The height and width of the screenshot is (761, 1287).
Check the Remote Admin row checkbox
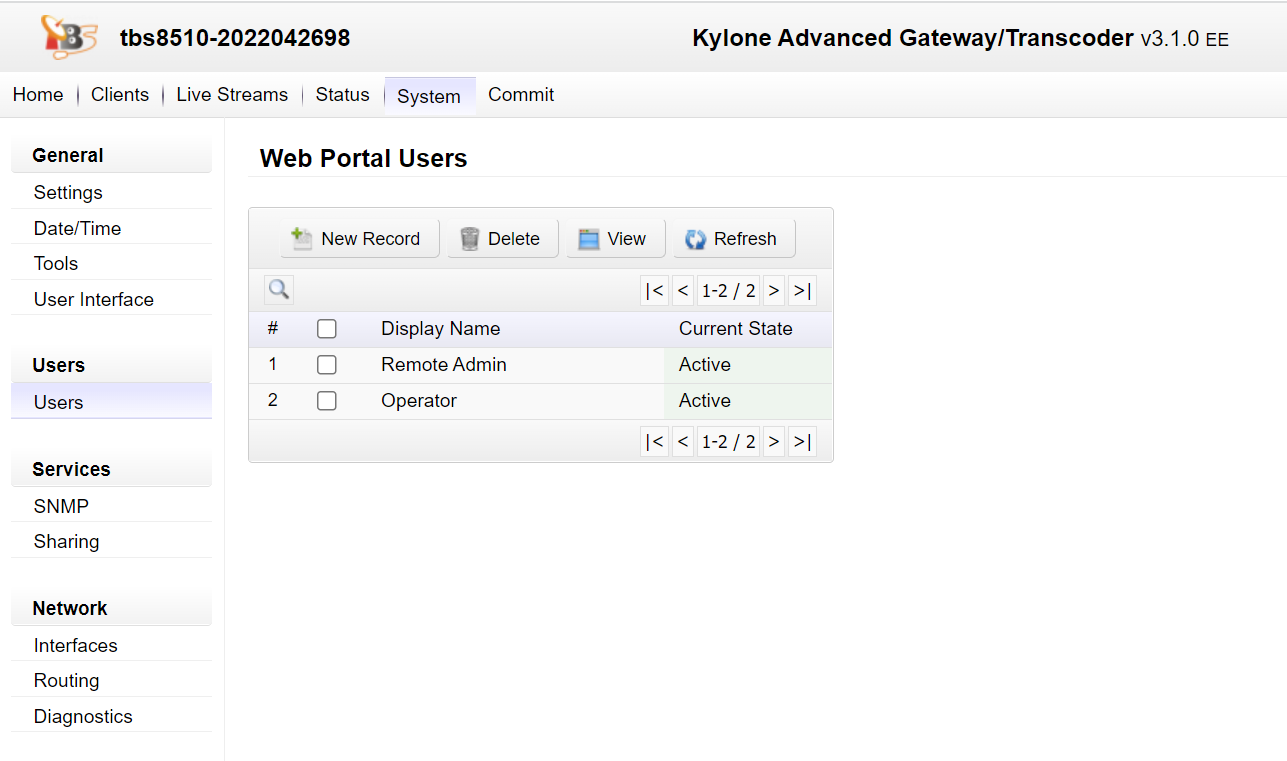[x=326, y=365]
